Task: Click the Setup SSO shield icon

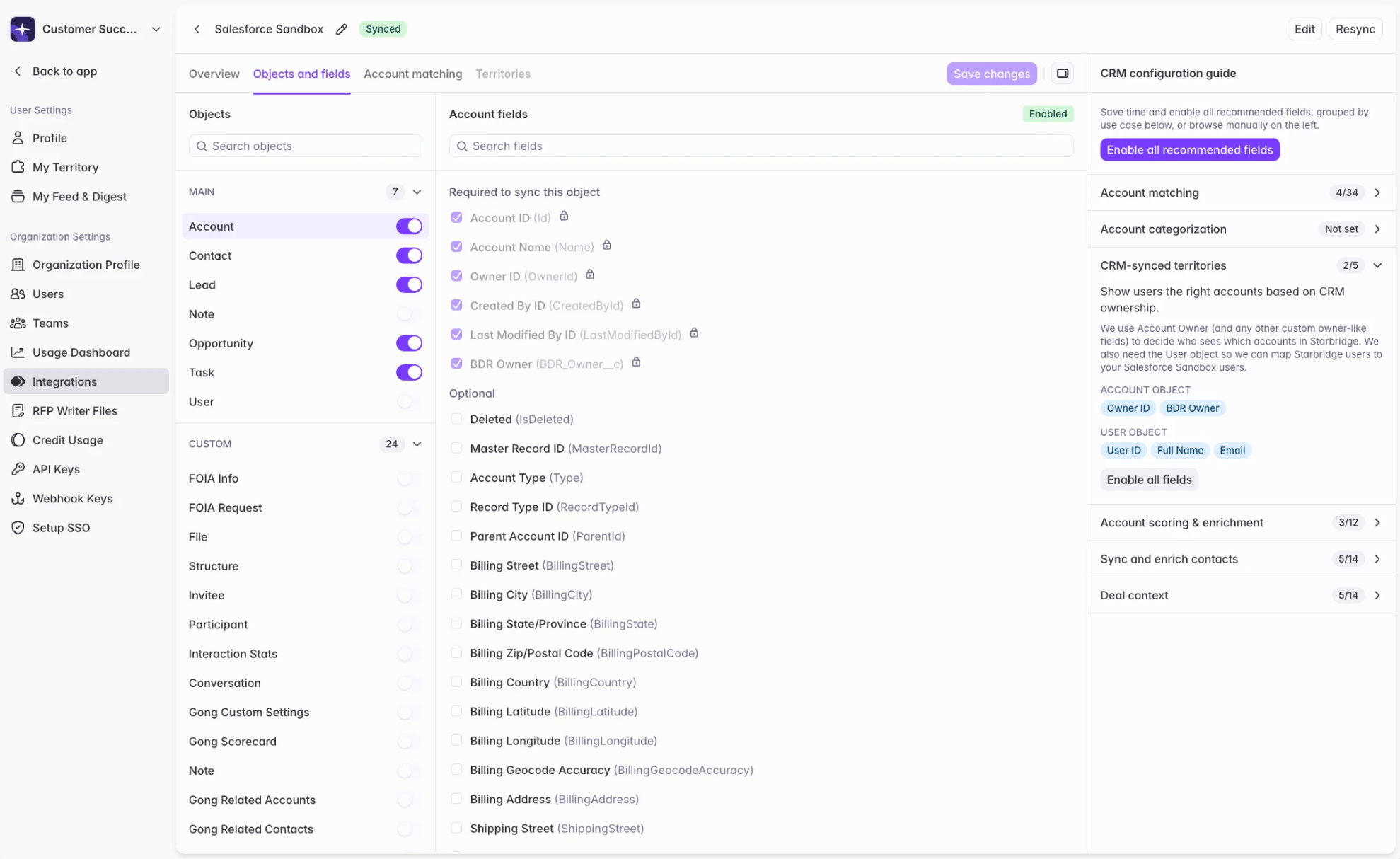Action: pos(18,528)
